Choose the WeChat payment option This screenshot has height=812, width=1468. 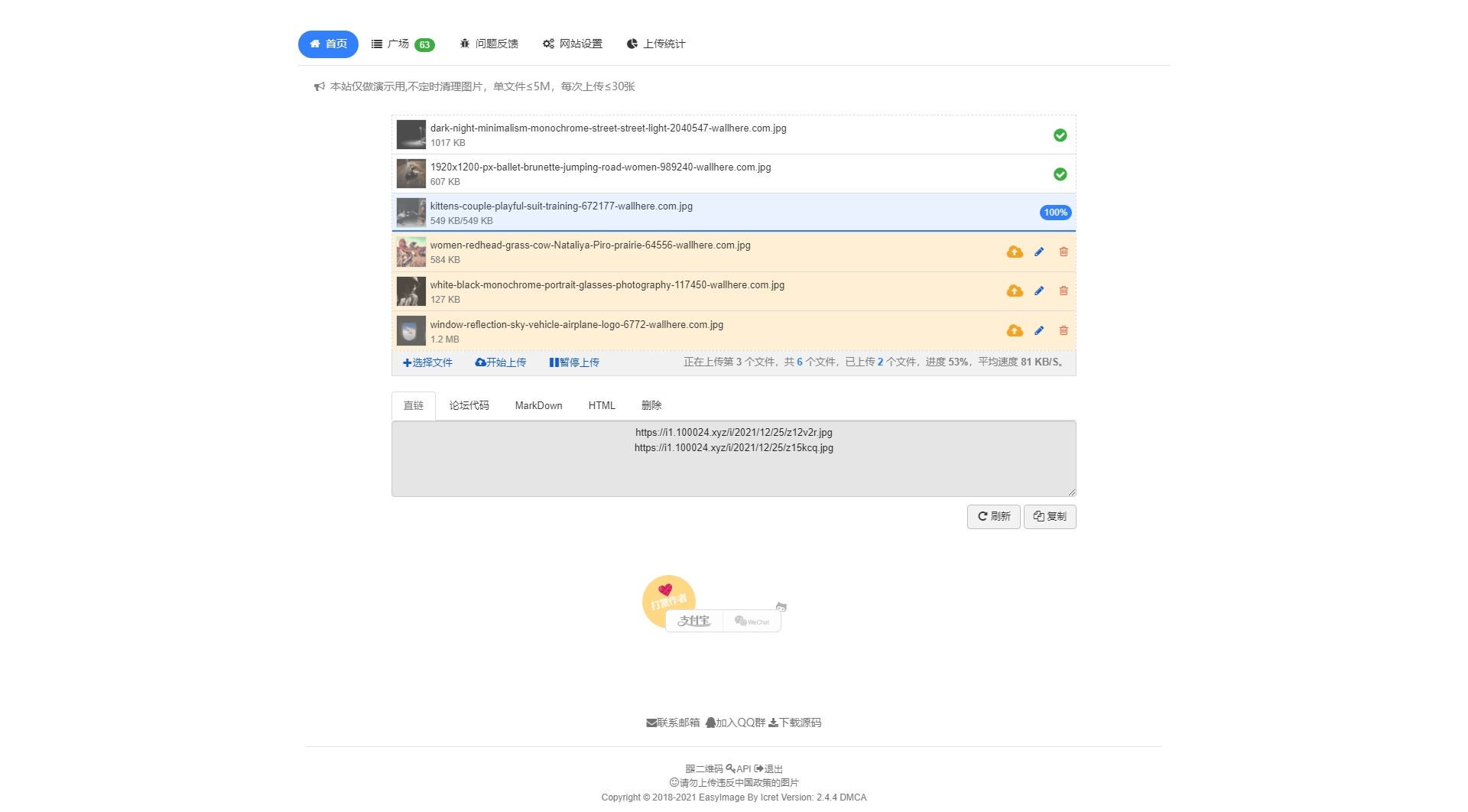point(752,621)
